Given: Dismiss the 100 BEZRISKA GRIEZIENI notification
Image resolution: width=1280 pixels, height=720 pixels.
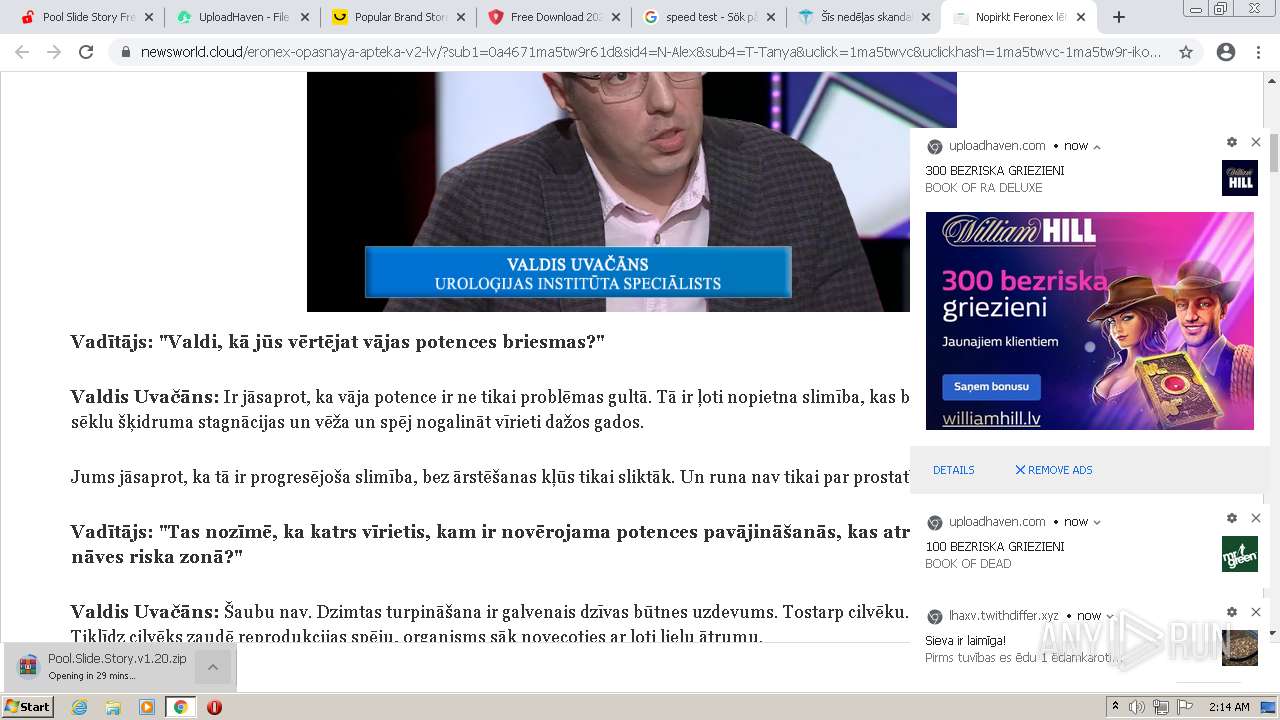Looking at the screenshot, I should [x=1256, y=518].
